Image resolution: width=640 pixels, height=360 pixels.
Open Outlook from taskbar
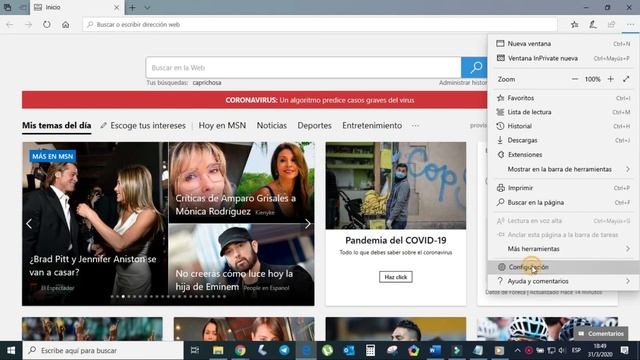click(349, 351)
